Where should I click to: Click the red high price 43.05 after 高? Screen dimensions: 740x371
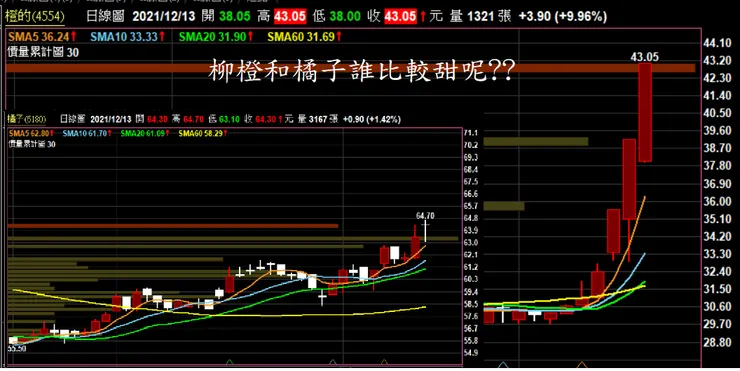click(290, 17)
